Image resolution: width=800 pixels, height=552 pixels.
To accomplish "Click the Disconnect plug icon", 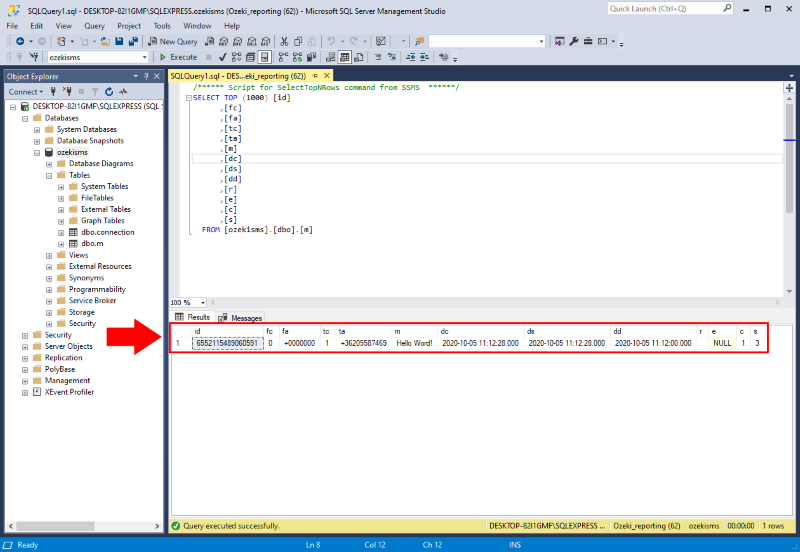I will pos(67,91).
